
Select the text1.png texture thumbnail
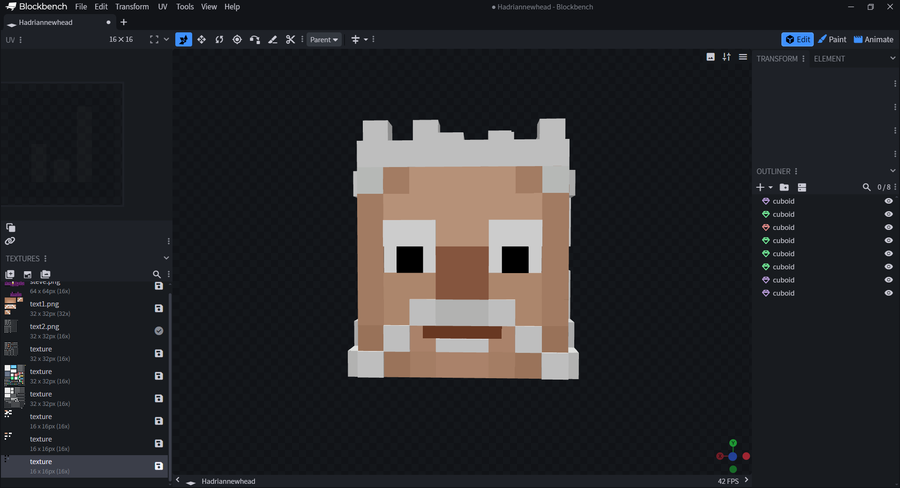point(14,305)
